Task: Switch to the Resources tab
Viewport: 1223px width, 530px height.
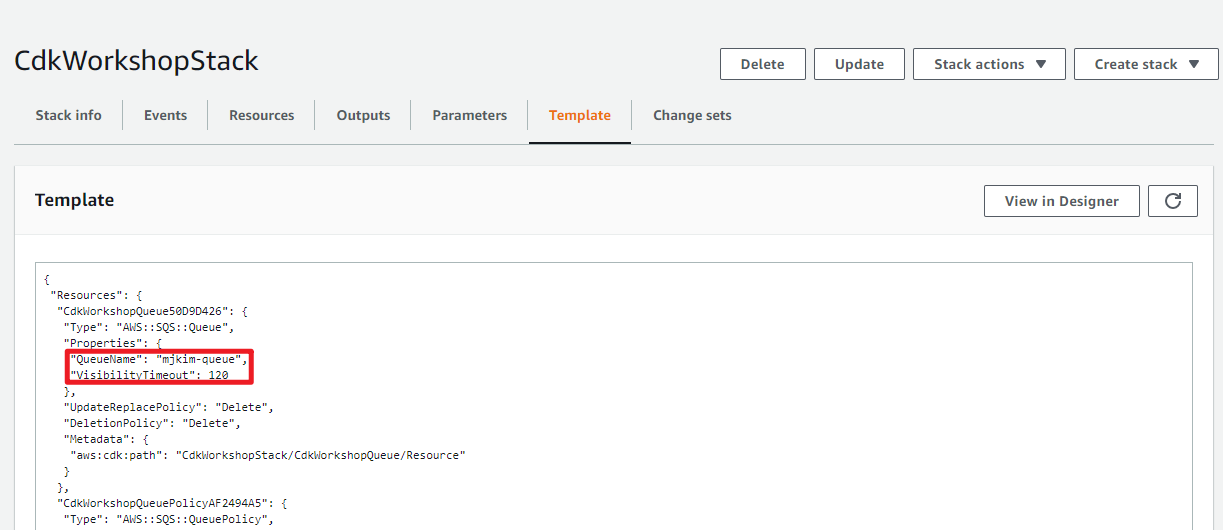Action: (261, 115)
